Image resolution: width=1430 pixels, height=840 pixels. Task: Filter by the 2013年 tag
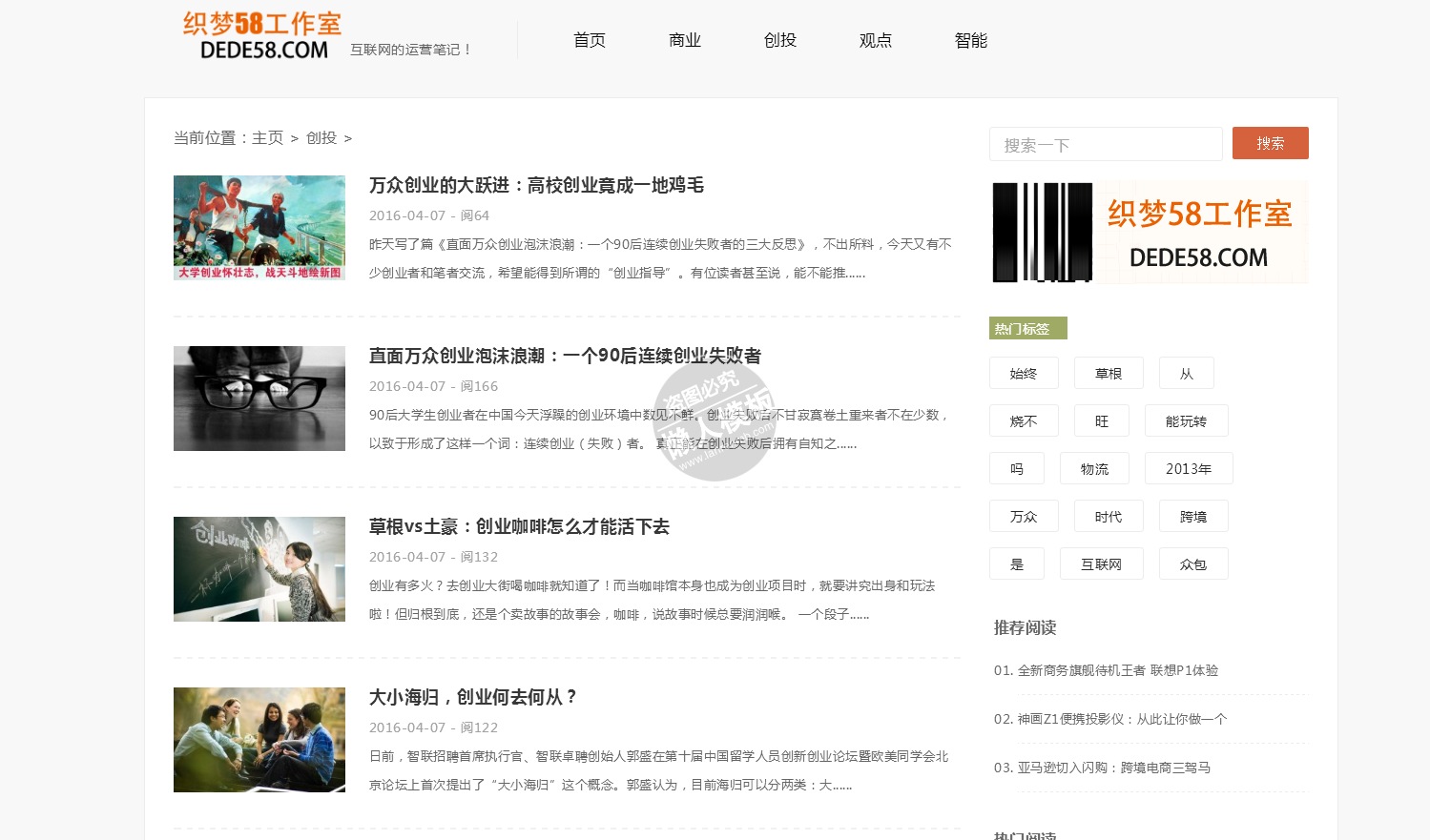coord(1189,469)
